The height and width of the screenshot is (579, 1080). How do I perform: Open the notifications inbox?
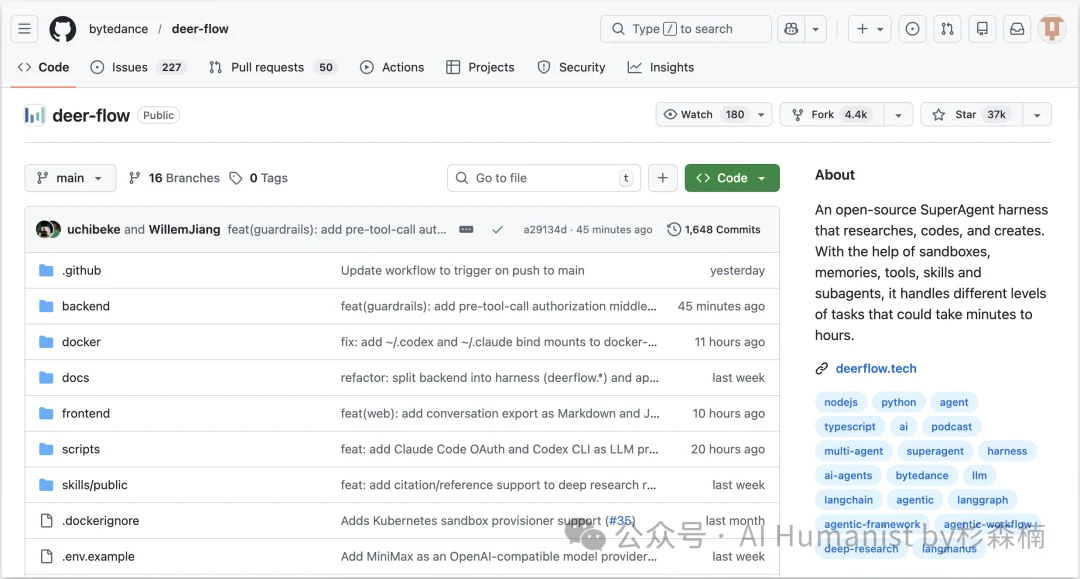1017,28
